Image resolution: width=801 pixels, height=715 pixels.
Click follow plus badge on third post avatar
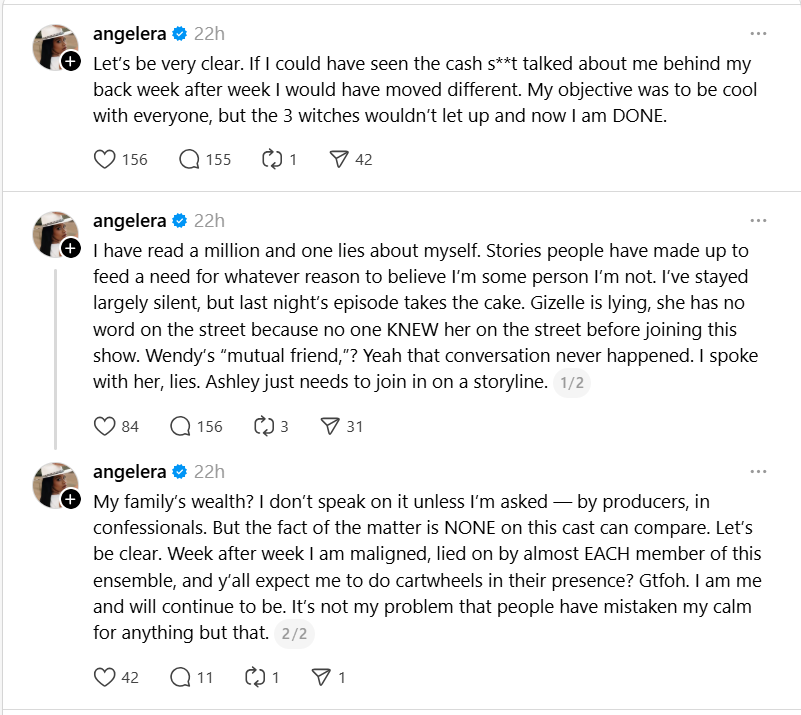(x=71, y=499)
